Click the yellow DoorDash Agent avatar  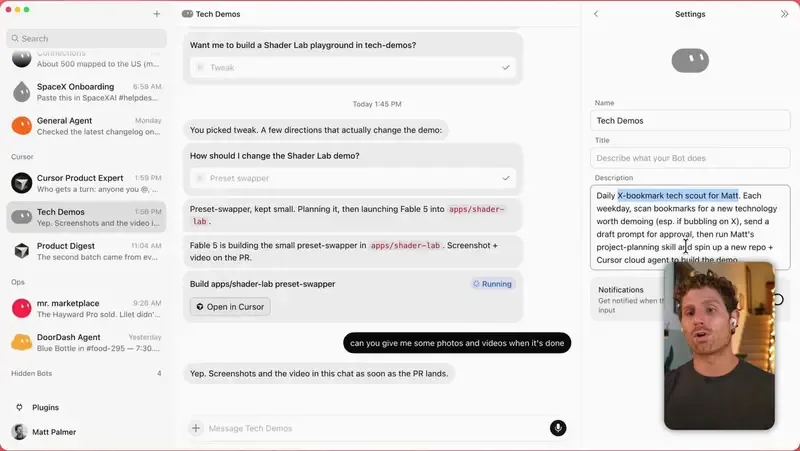(21, 342)
